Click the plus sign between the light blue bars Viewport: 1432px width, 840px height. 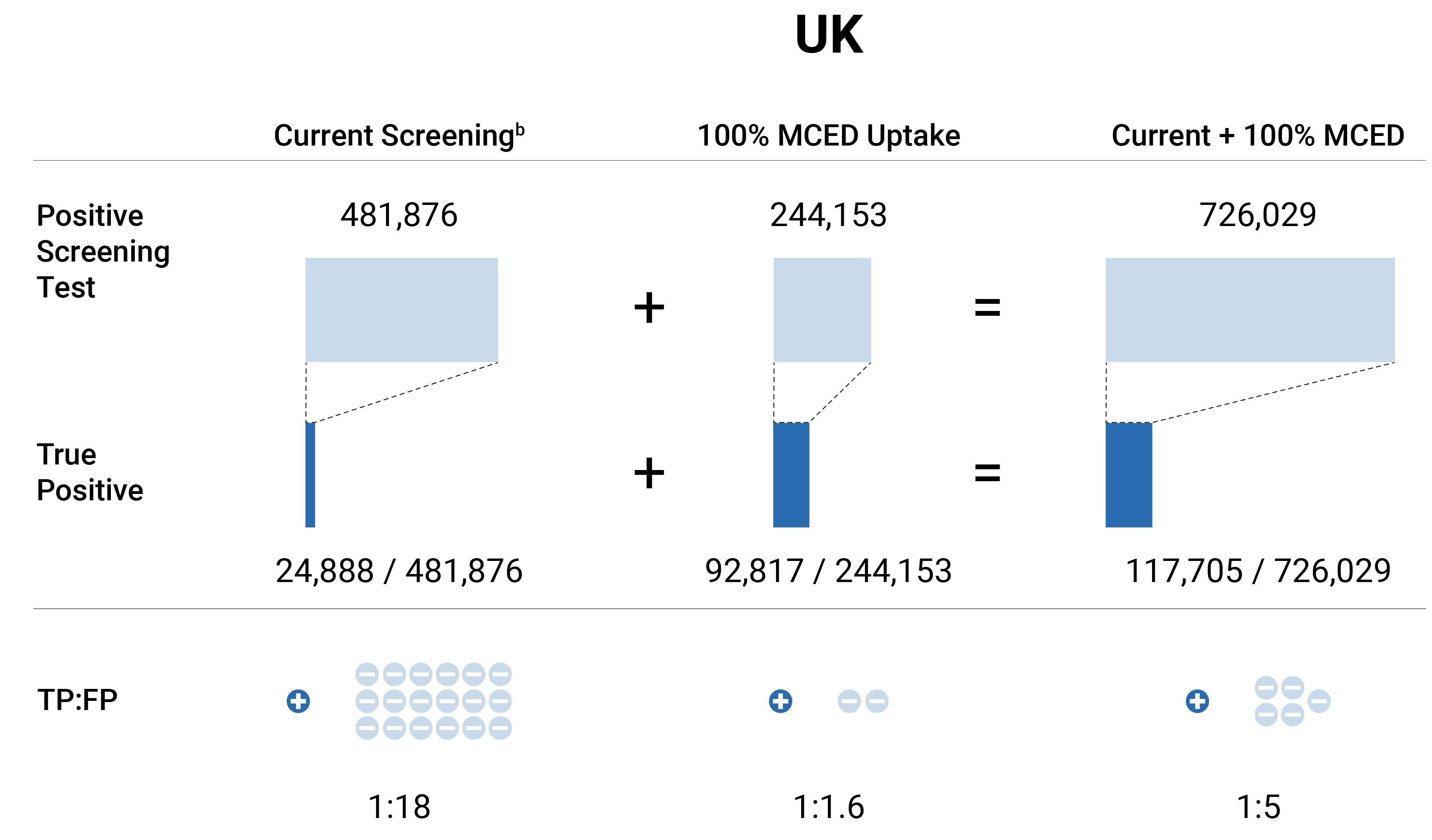[649, 308]
